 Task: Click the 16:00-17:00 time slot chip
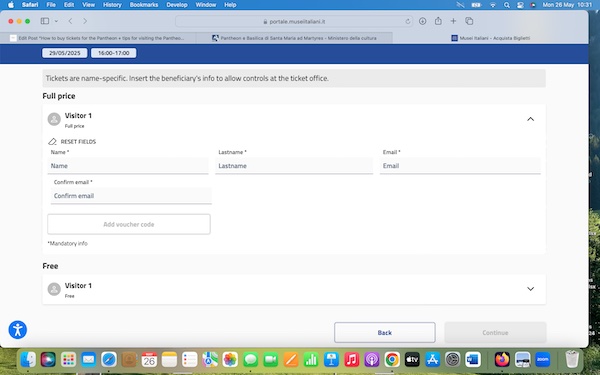click(x=114, y=53)
